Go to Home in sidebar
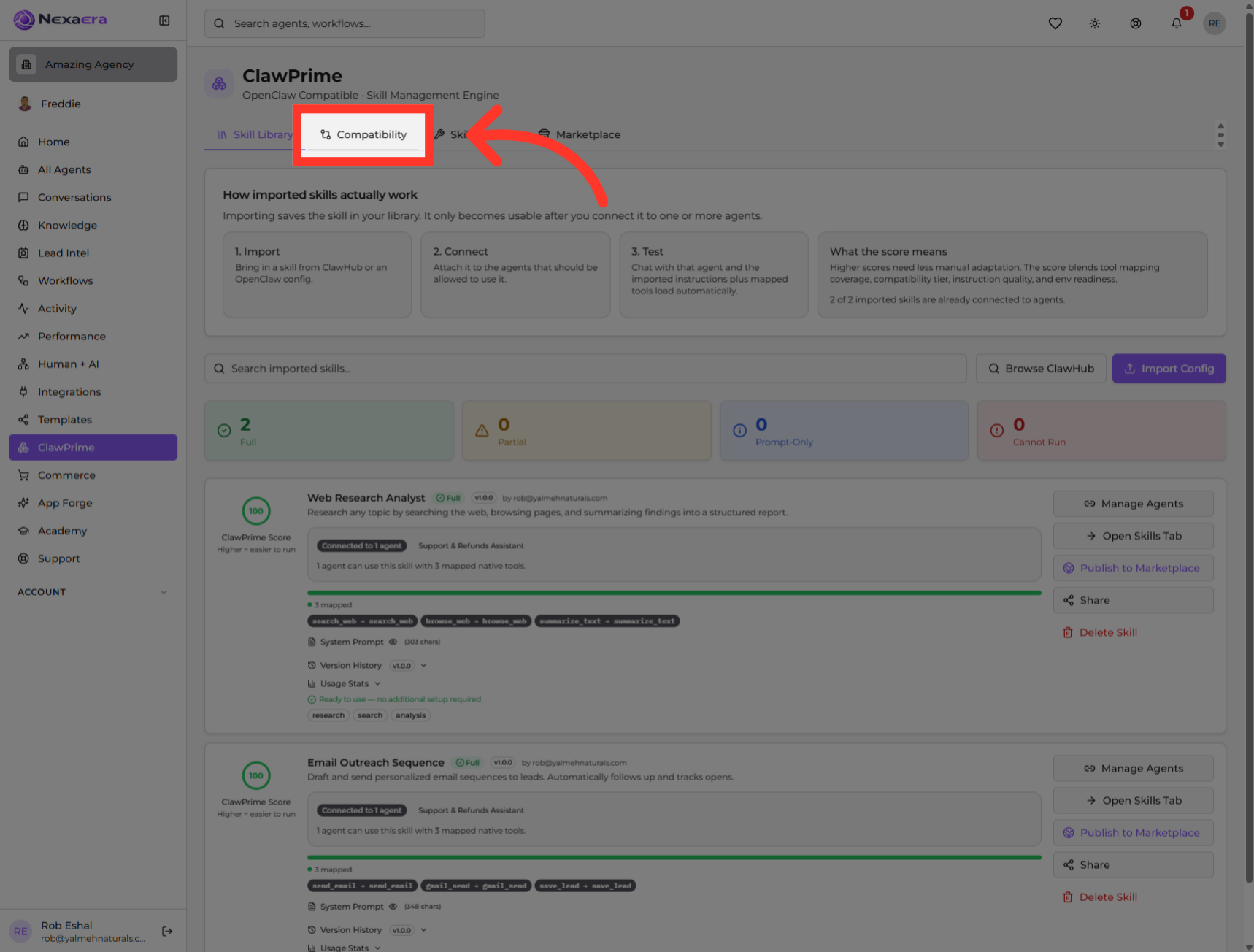This screenshot has height=952, width=1254. [x=93, y=142]
